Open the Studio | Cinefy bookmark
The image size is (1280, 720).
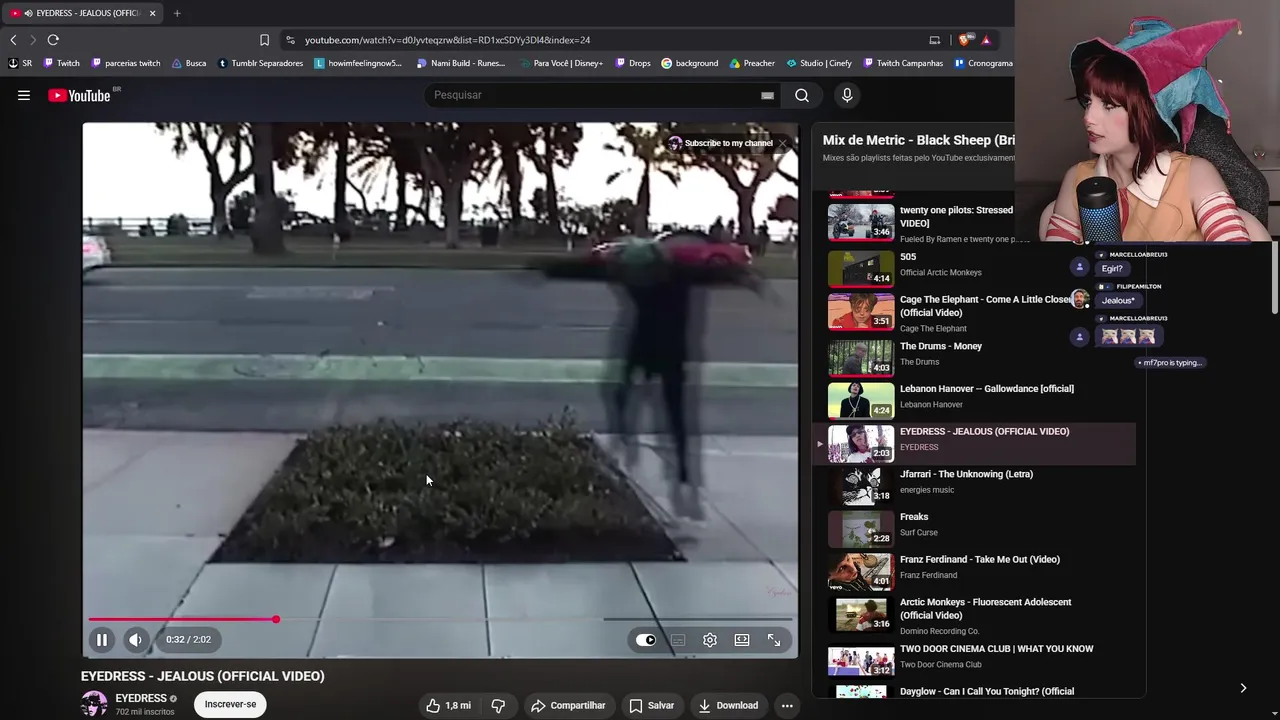tap(819, 63)
